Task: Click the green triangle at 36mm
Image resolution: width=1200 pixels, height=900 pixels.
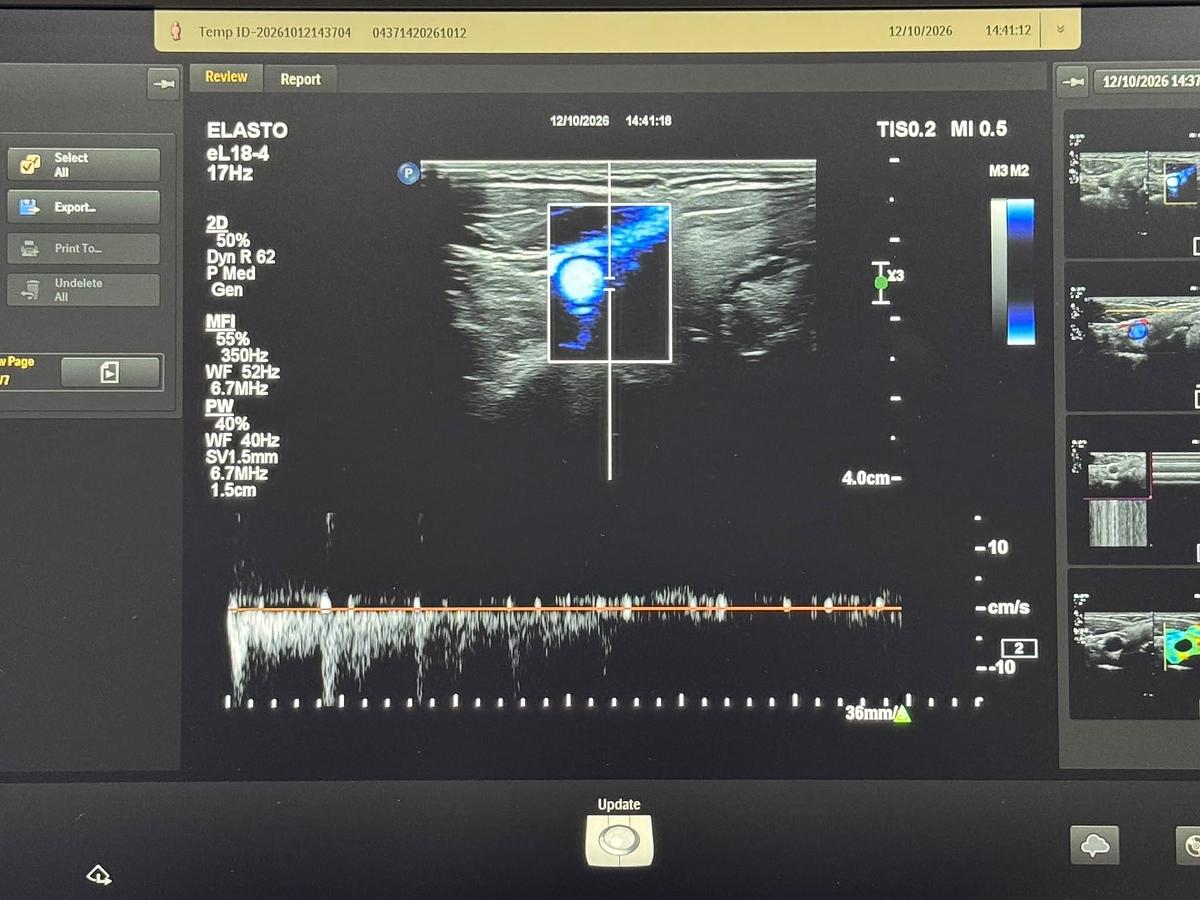Action: point(902,714)
